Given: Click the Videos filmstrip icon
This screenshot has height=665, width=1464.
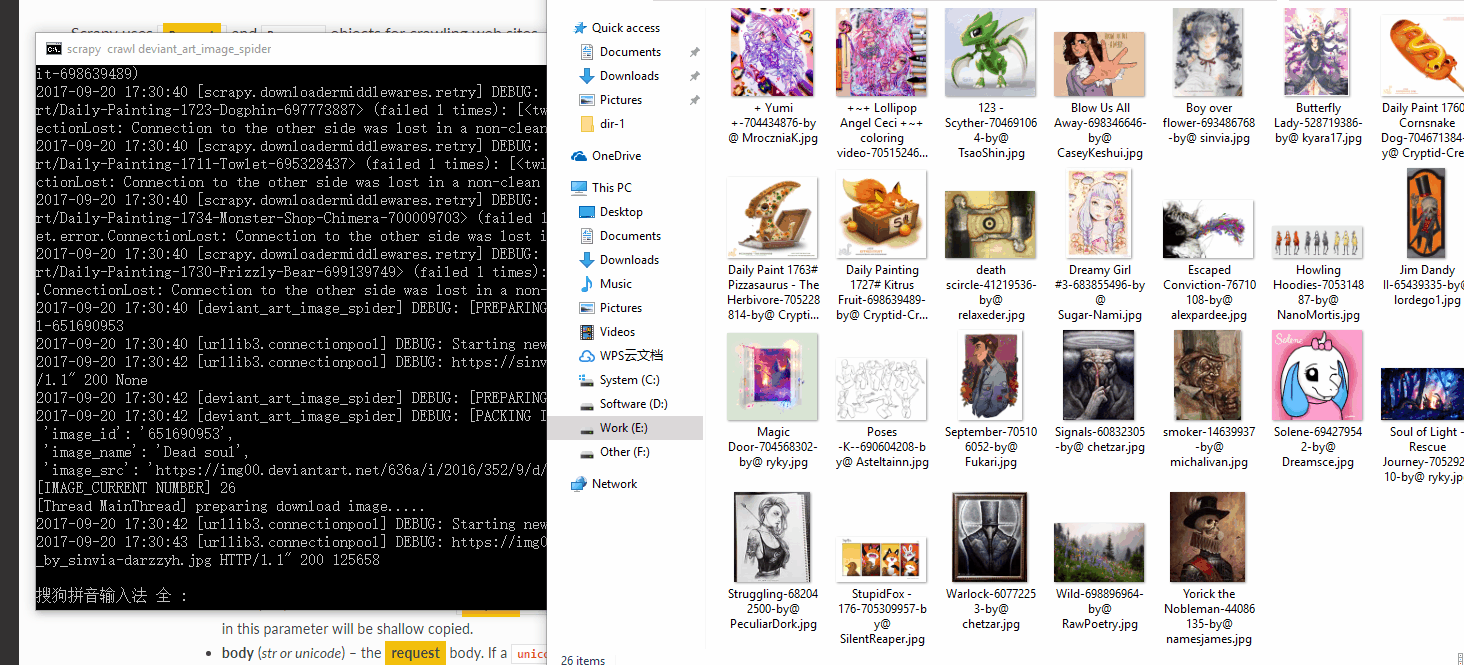Looking at the screenshot, I should [587, 332].
